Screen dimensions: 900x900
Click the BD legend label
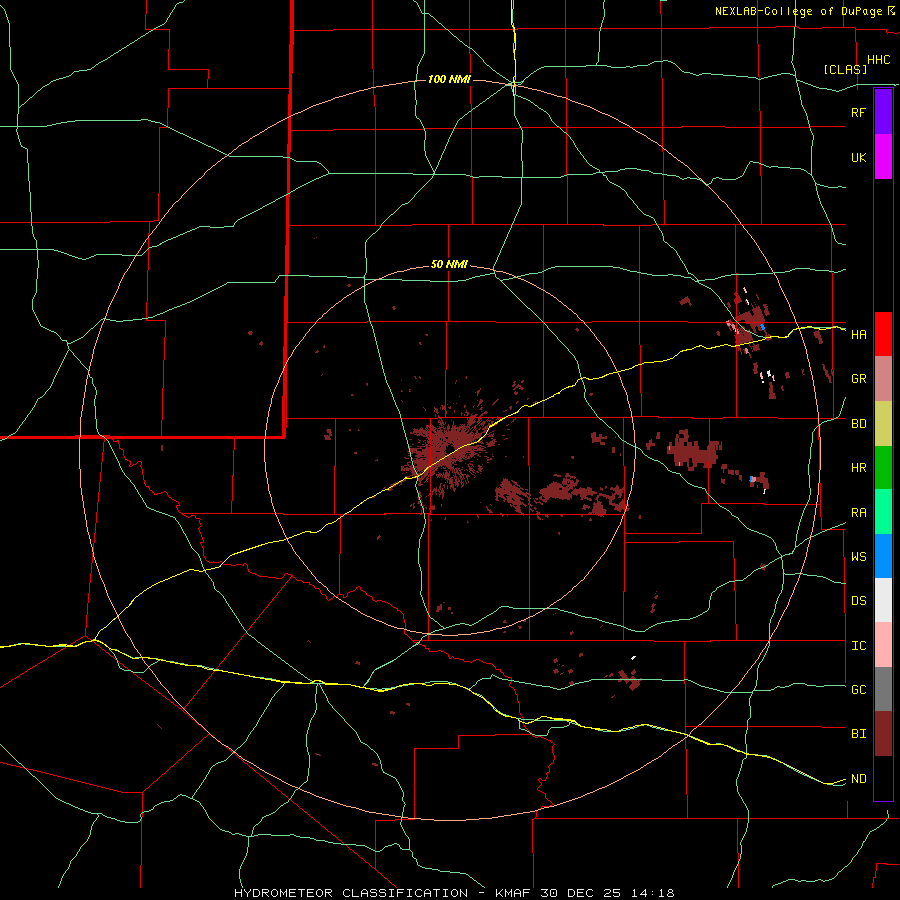858,424
